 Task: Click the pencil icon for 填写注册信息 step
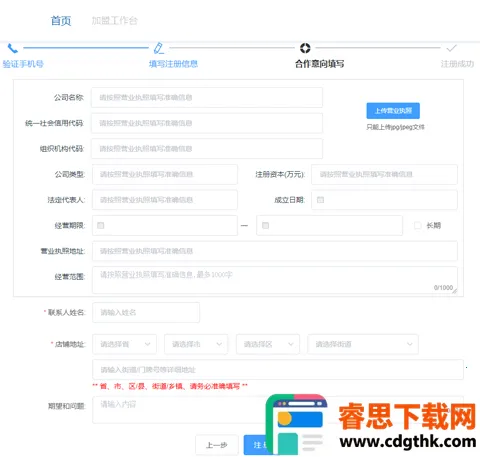pos(159,48)
